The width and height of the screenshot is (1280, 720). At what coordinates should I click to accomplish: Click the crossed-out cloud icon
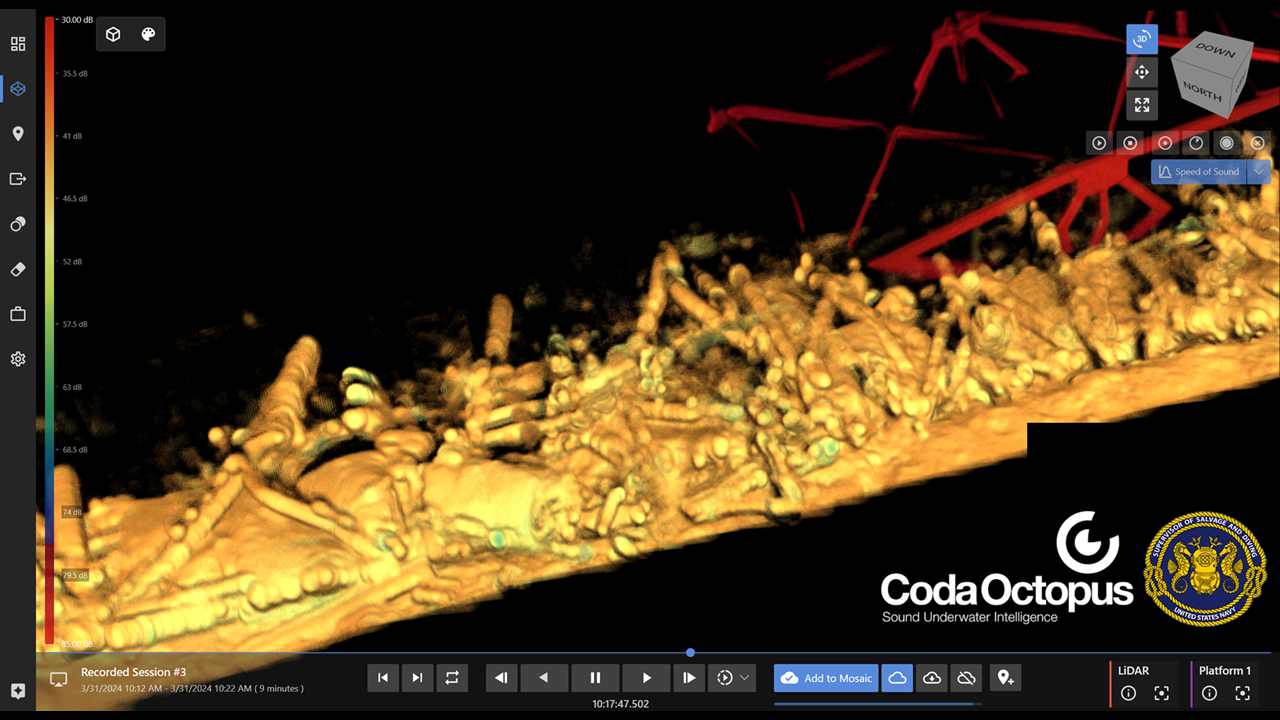[966, 678]
